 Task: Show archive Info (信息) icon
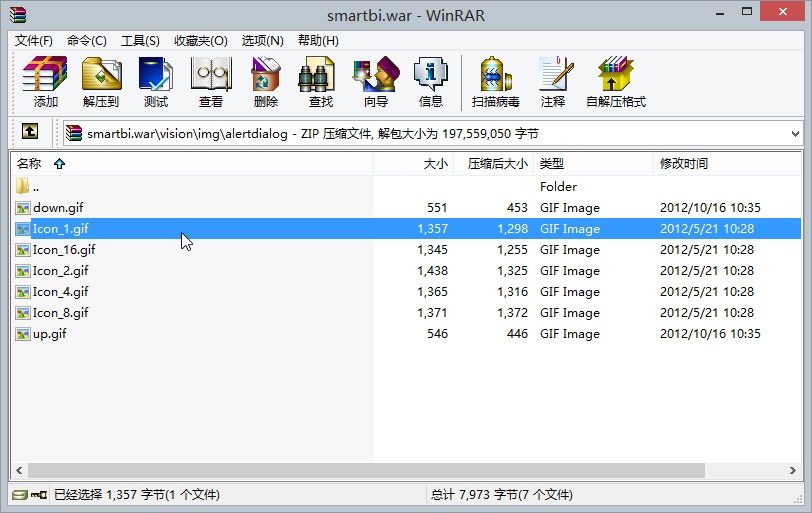point(431,82)
